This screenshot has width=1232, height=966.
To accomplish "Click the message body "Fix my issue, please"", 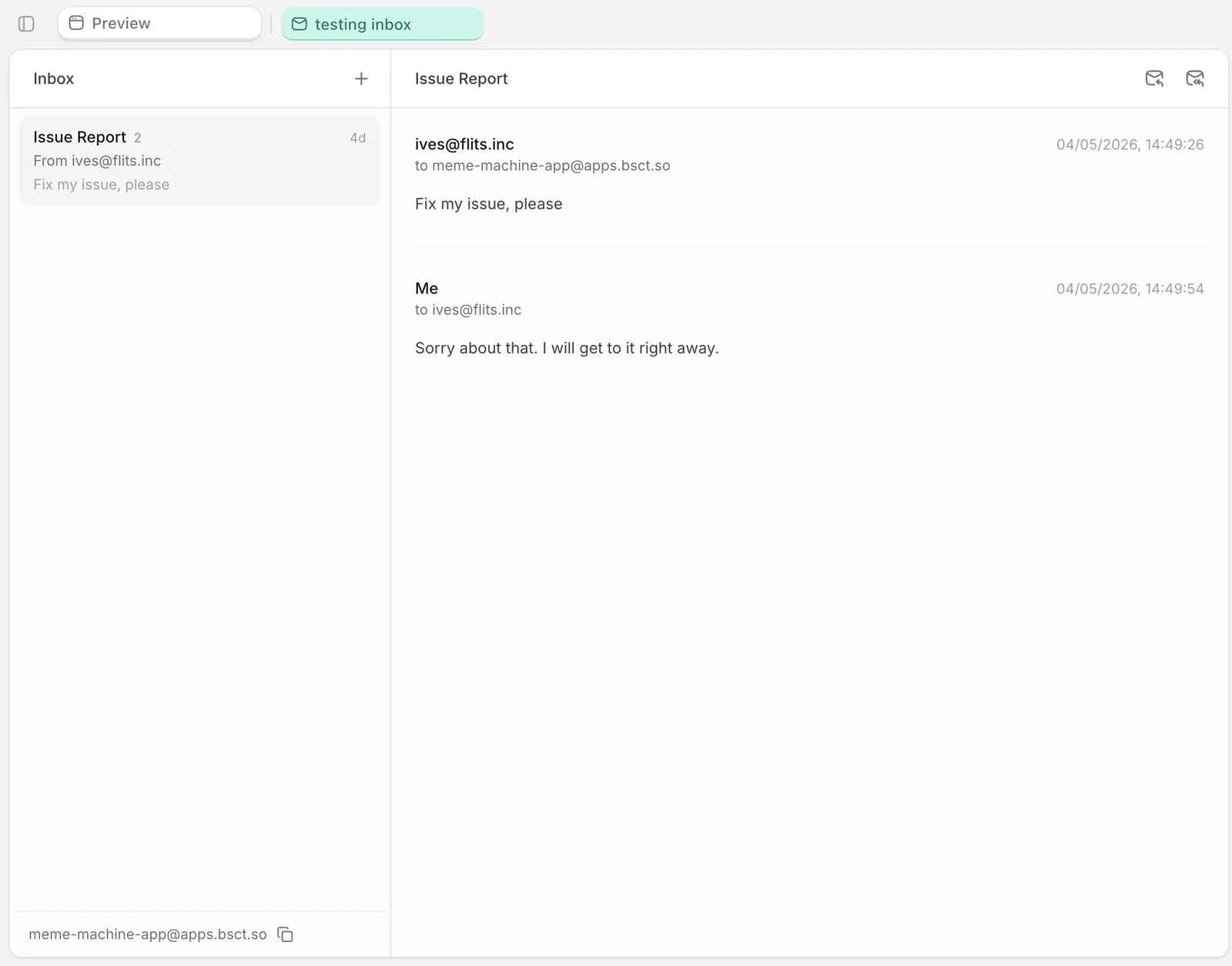I will point(489,204).
